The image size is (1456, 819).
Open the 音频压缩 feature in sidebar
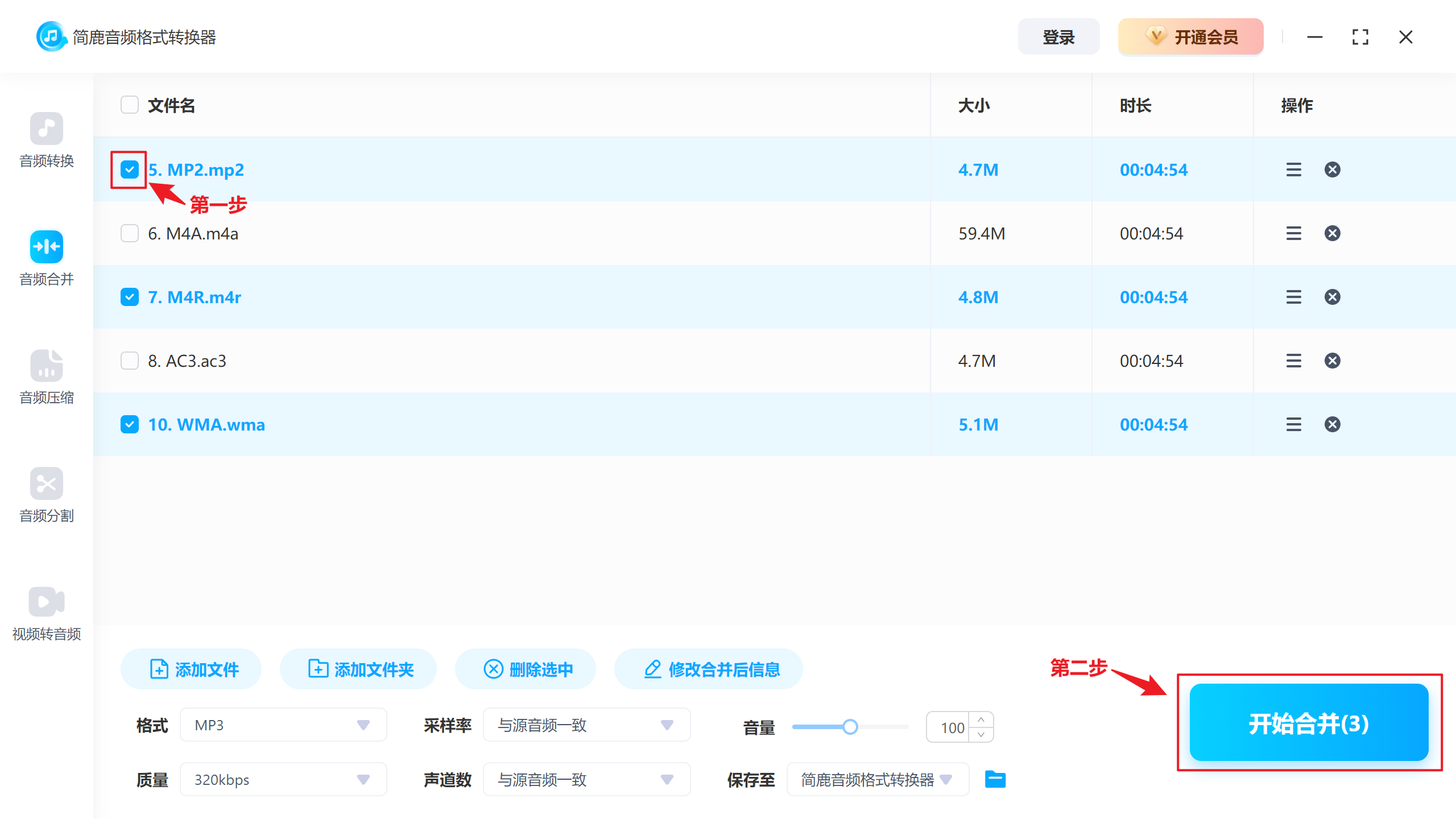point(46,377)
